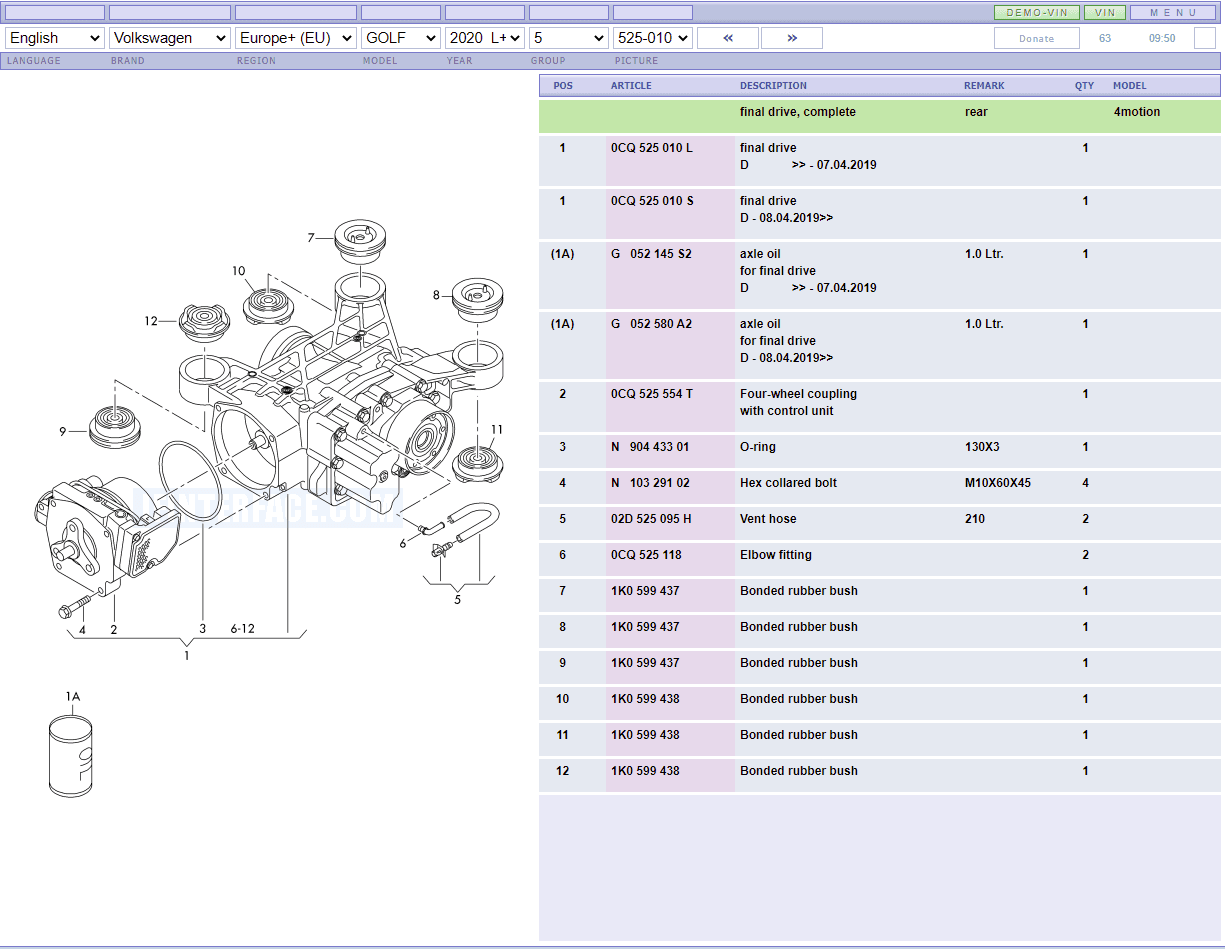Viewport: 1225px width, 949px height.
Task: Click callout 6-12 label in diagram
Action: (x=242, y=629)
